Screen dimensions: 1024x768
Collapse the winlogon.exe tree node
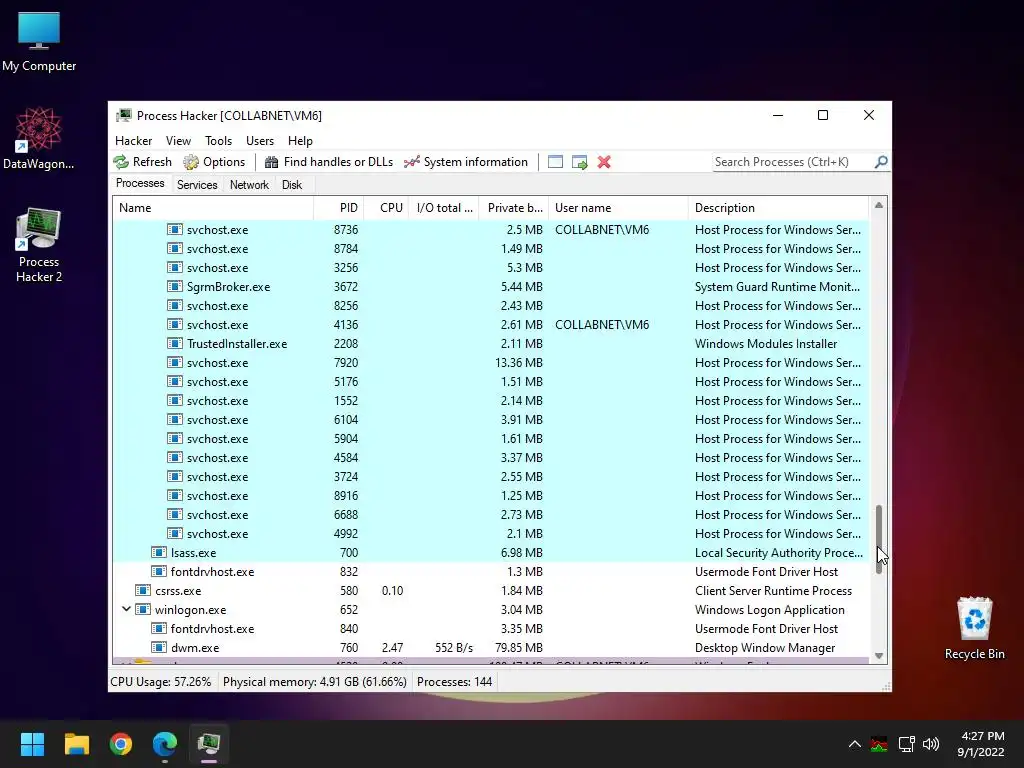coord(126,609)
